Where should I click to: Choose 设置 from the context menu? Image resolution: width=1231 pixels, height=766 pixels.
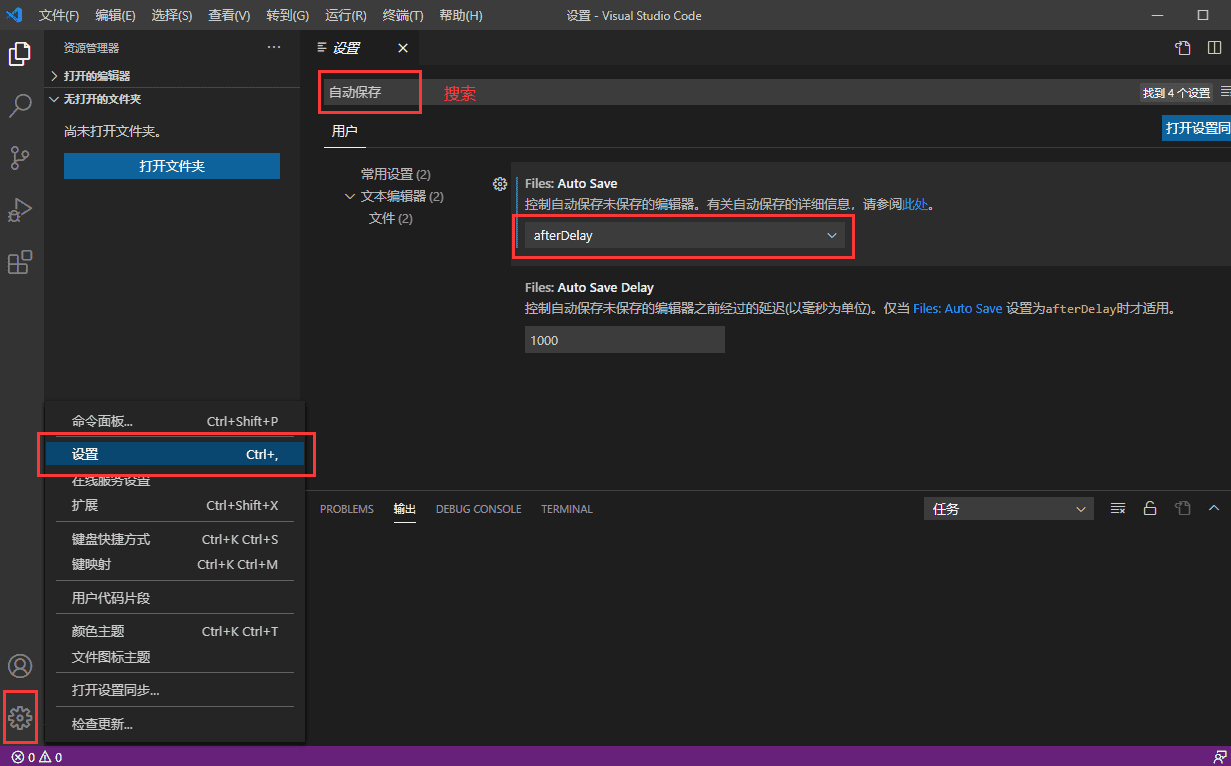[175, 455]
